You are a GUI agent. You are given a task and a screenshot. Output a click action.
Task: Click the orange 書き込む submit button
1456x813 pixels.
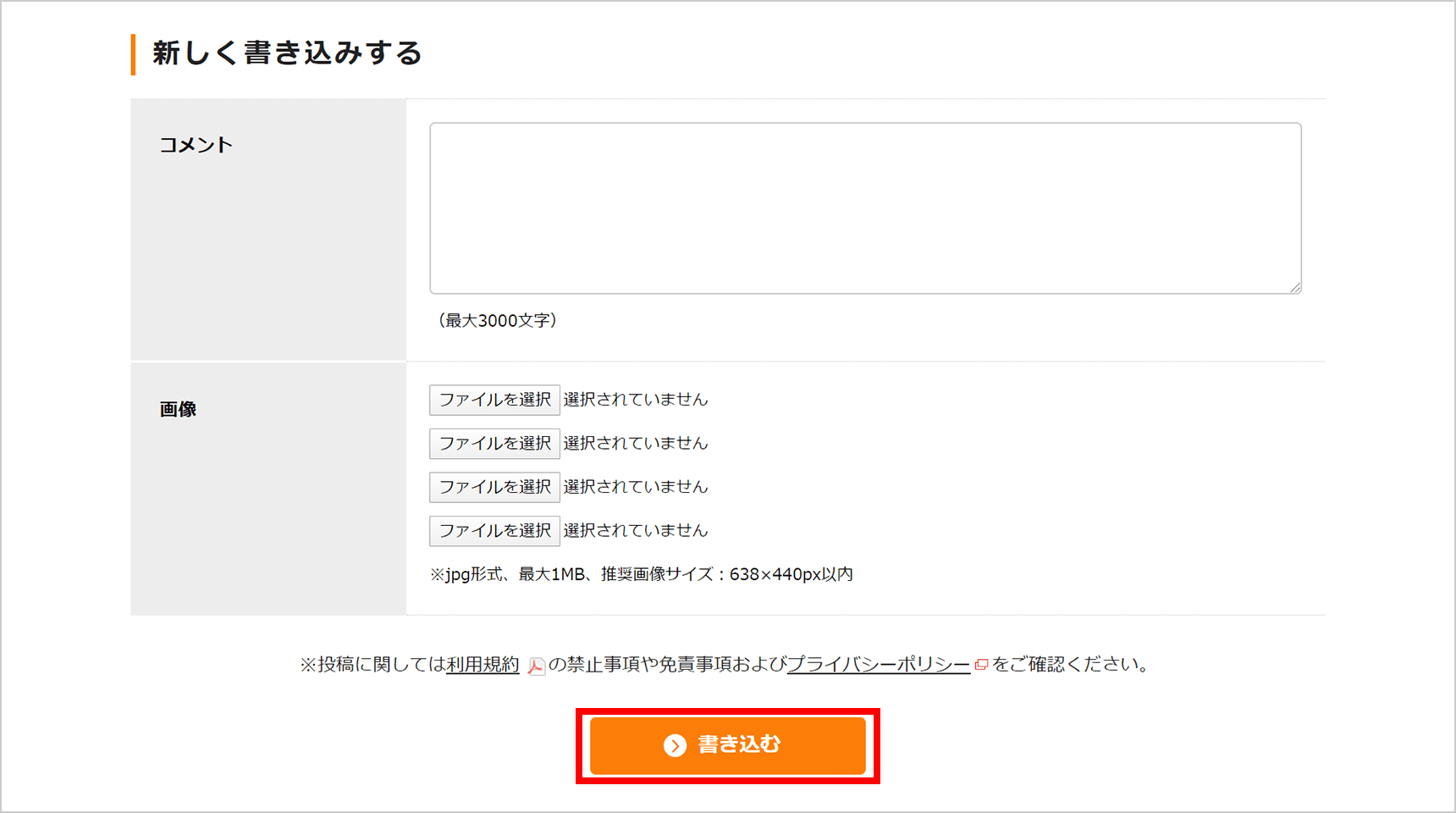point(728,745)
